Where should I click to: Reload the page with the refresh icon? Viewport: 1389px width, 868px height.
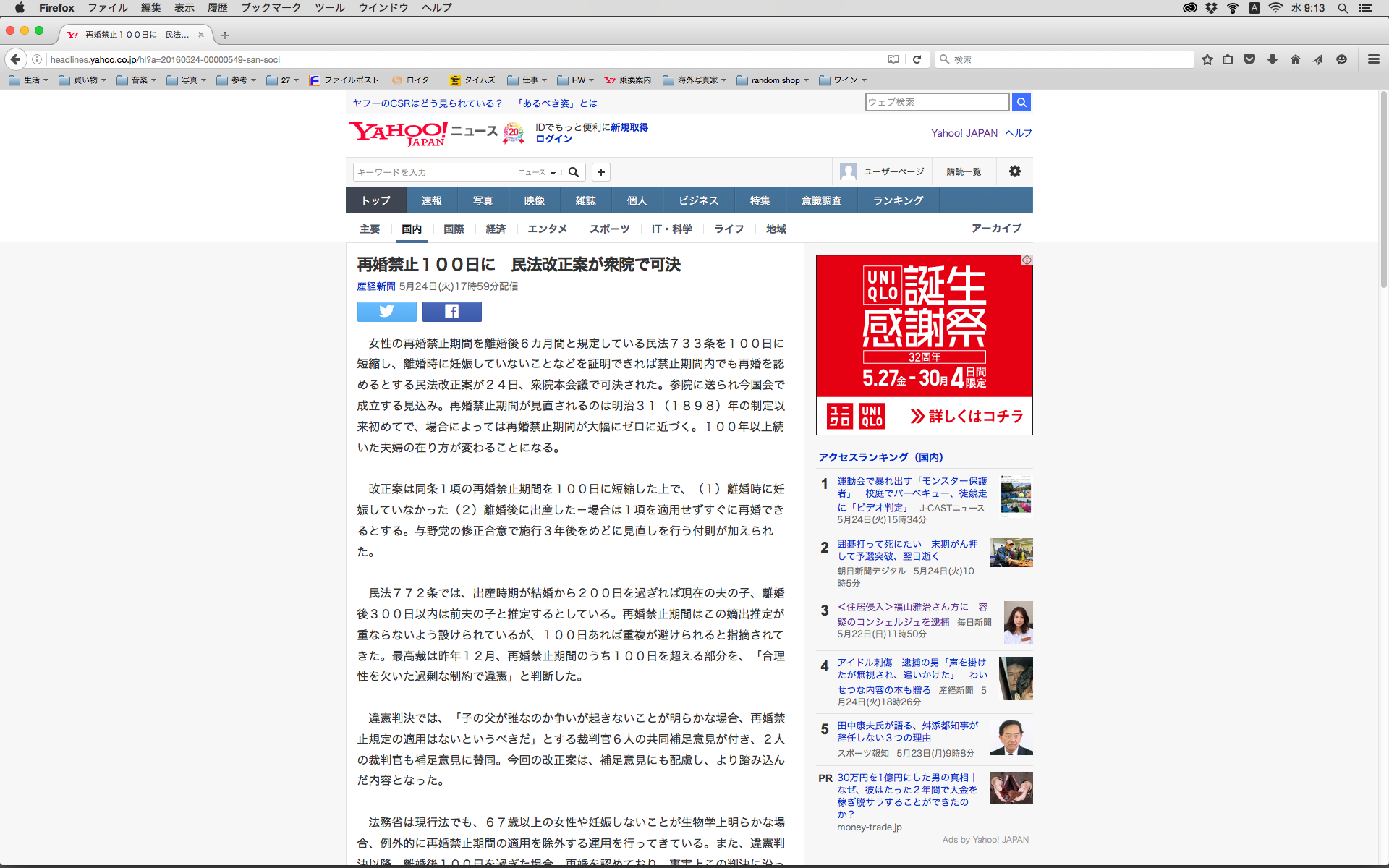(x=917, y=59)
